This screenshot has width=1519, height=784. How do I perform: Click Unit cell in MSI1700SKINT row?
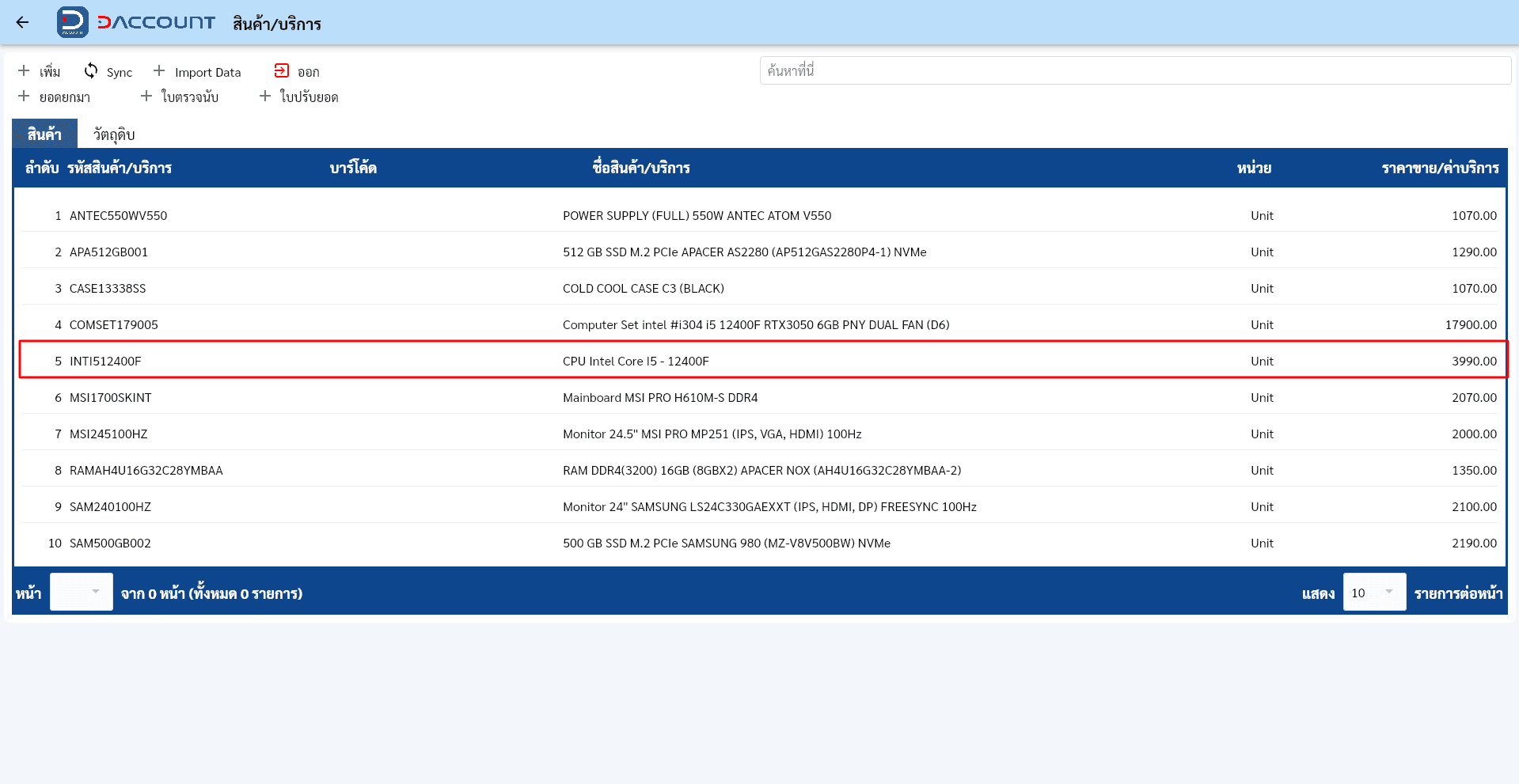tap(1262, 397)
